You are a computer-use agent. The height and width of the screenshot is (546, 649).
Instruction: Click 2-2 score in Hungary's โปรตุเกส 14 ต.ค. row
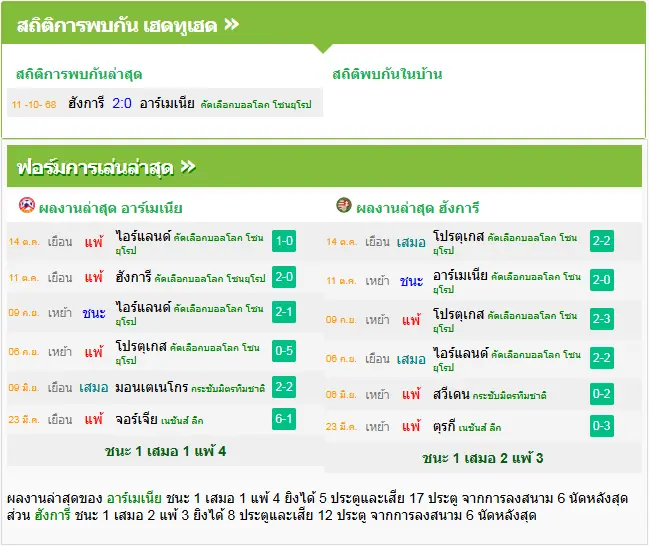[602, 241]
